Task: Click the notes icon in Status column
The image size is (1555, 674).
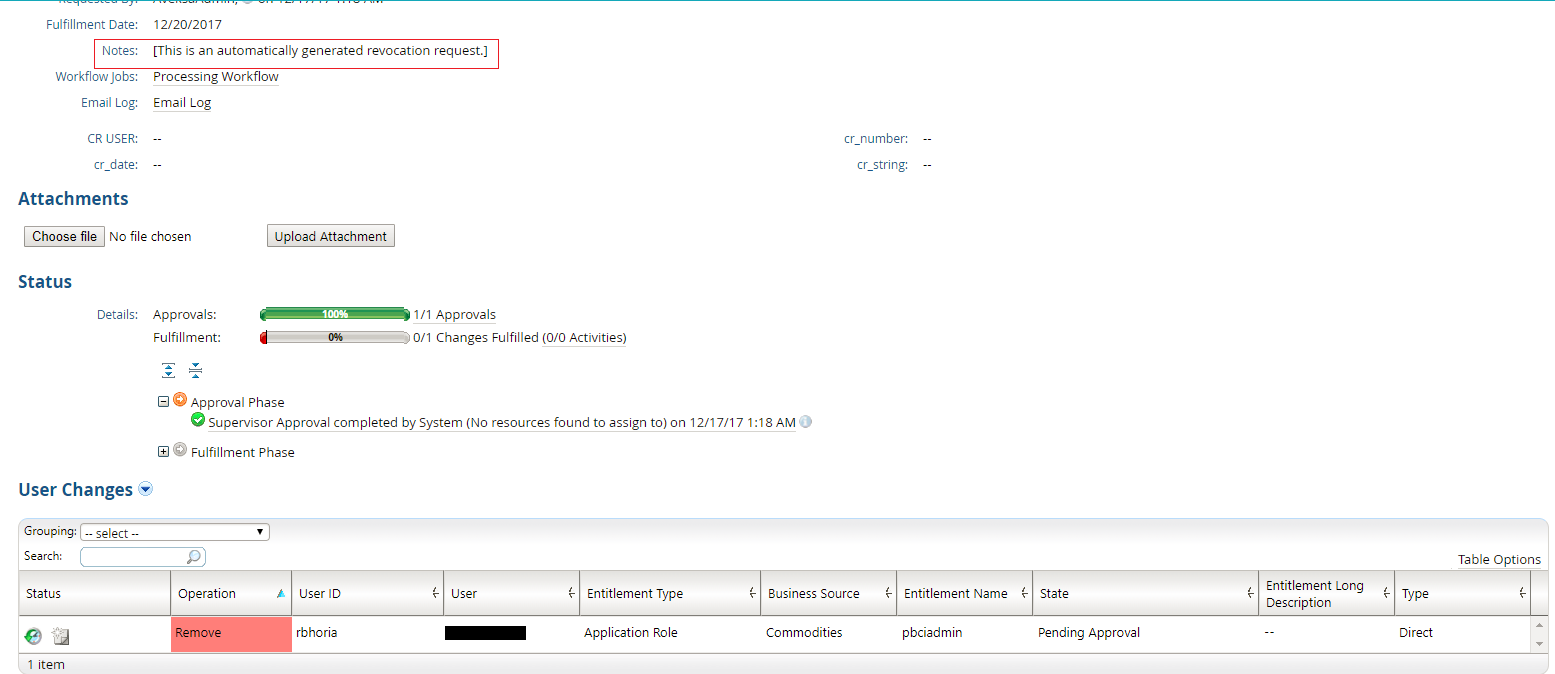Action: click(x=60, y=635)
